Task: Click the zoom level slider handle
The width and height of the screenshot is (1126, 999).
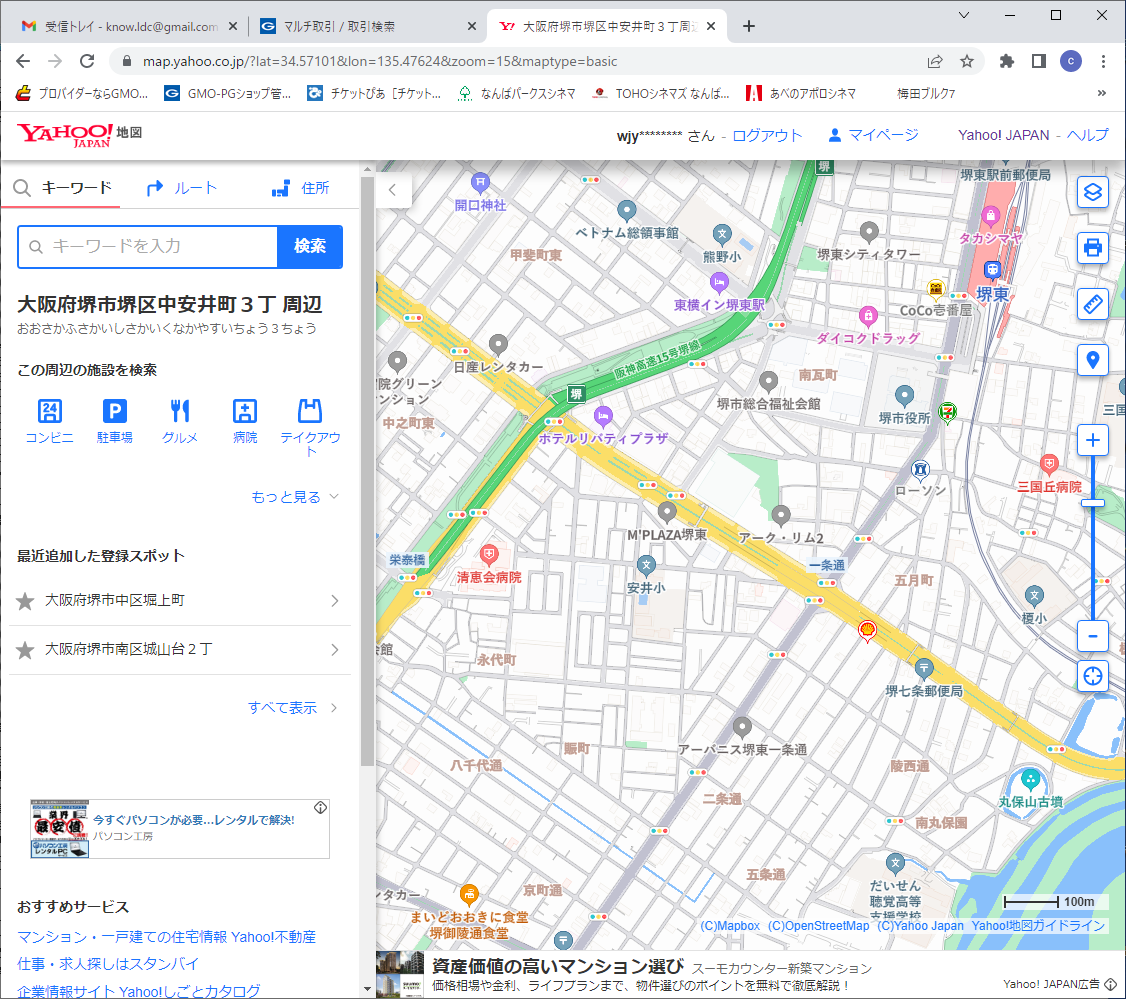Action: 1093,503
